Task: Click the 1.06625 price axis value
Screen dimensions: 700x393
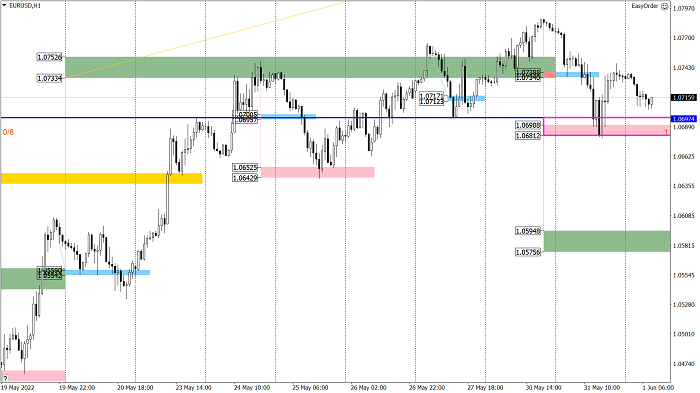Action: coord(683,156)
